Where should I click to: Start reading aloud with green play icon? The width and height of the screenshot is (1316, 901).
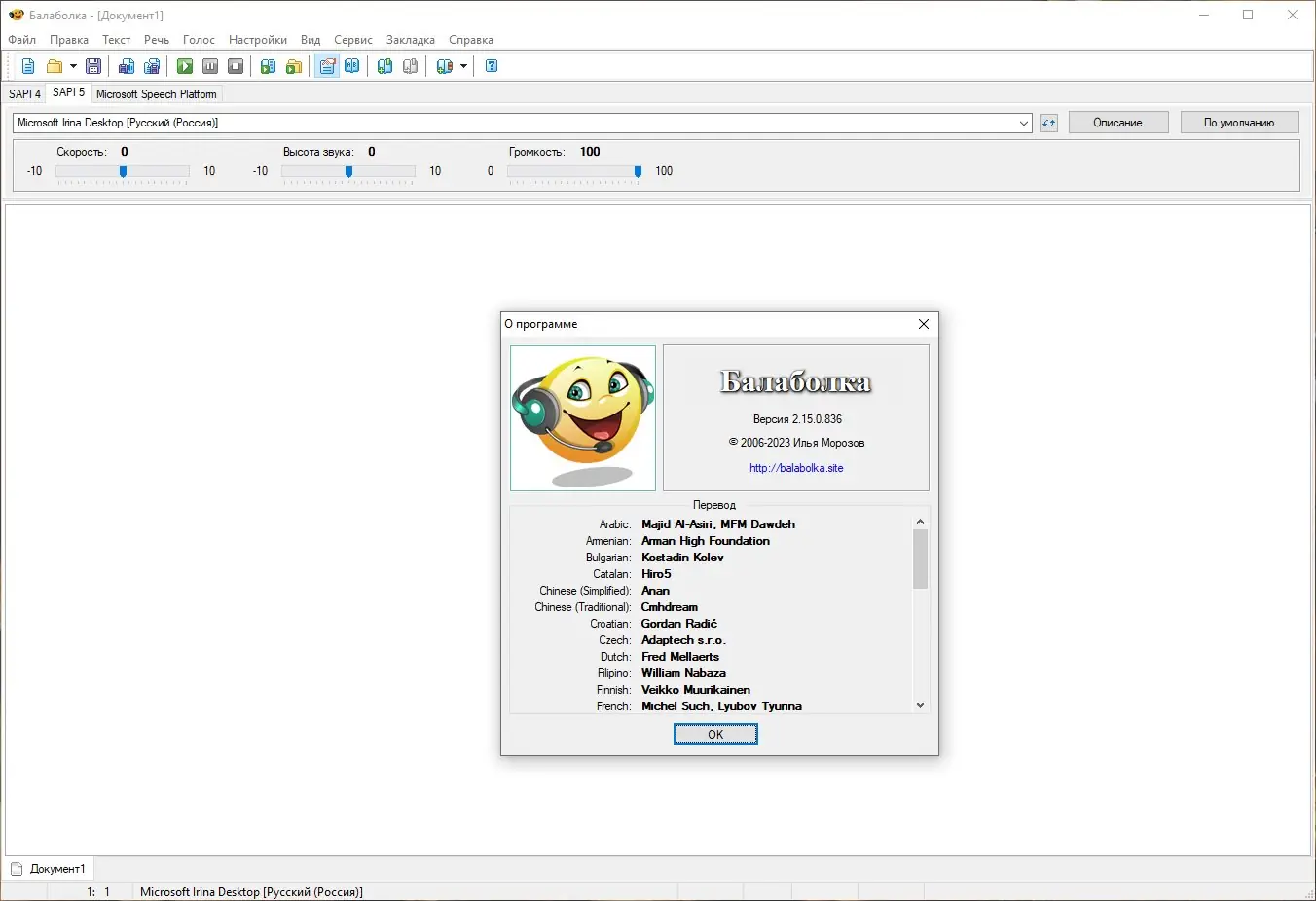185,66
